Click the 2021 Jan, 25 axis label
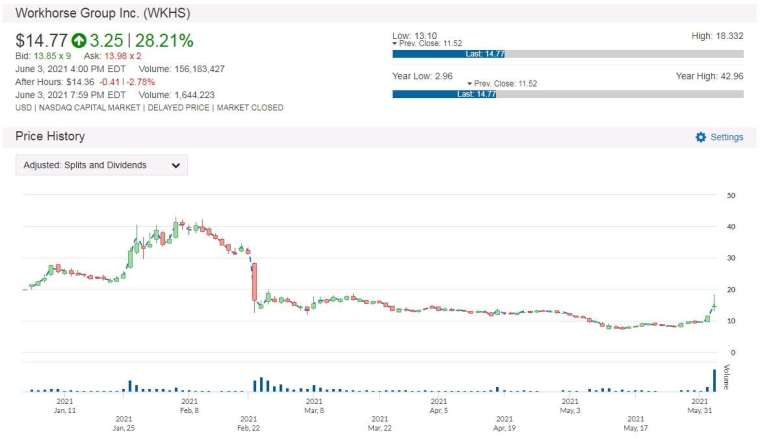Screen dimensions: 760x439 (124, 423)
